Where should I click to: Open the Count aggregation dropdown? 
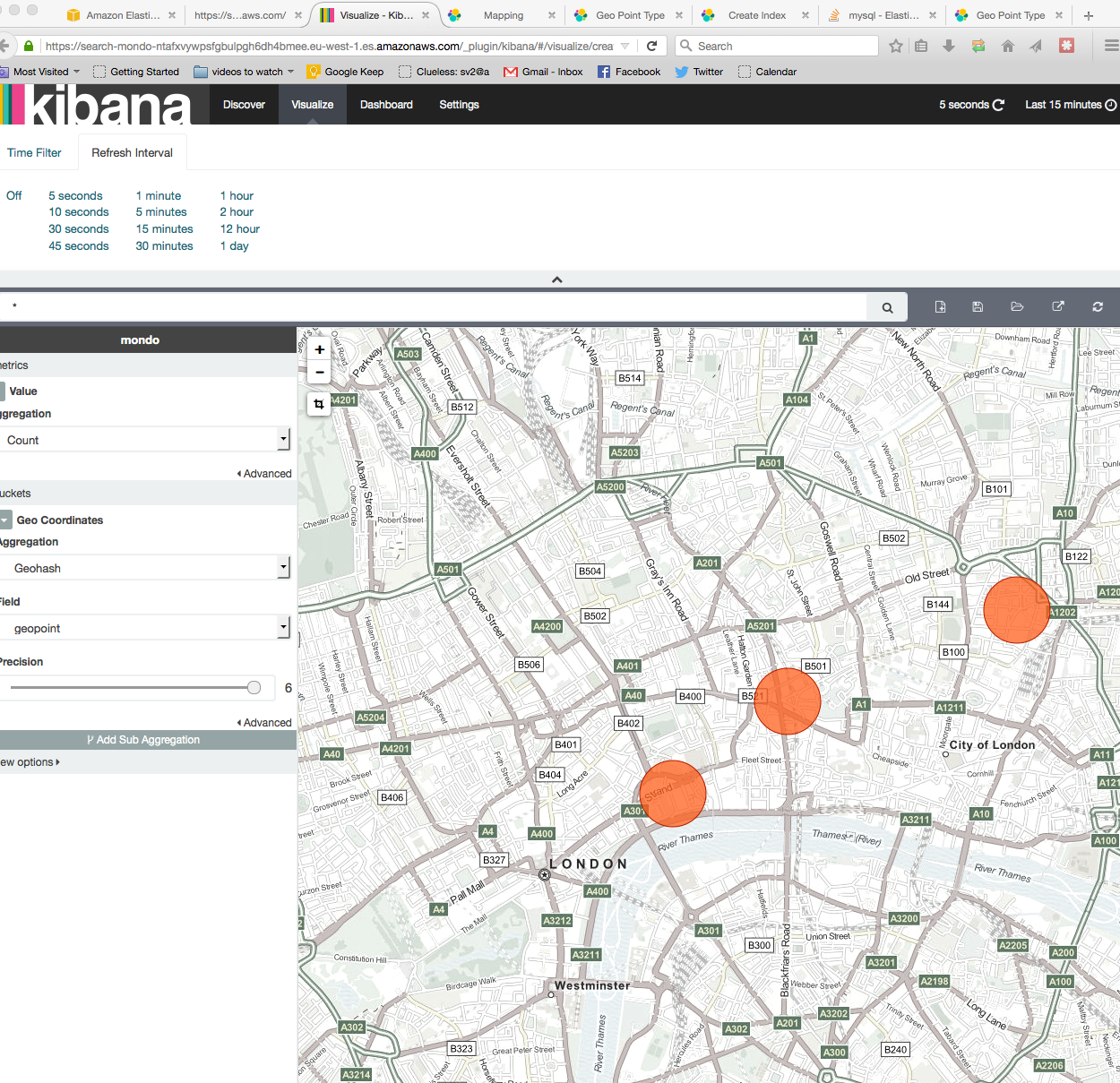pyautogui.click(x=145, y=440)
